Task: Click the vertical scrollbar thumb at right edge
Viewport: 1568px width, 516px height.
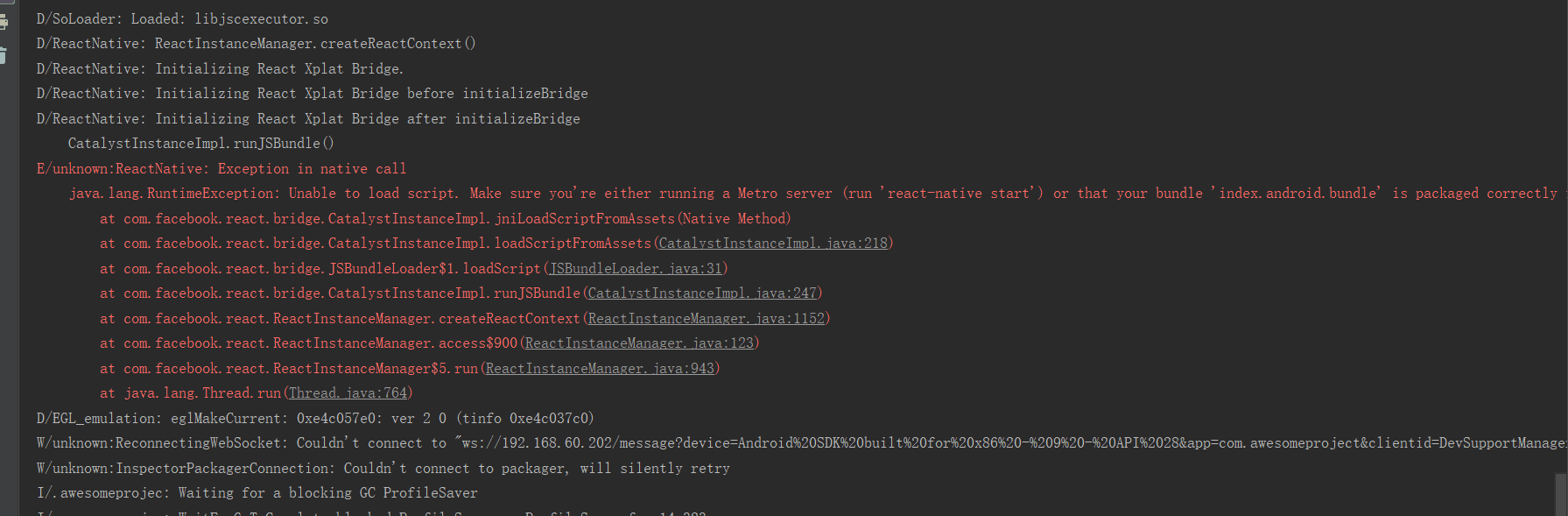Action: [1561, 494]
